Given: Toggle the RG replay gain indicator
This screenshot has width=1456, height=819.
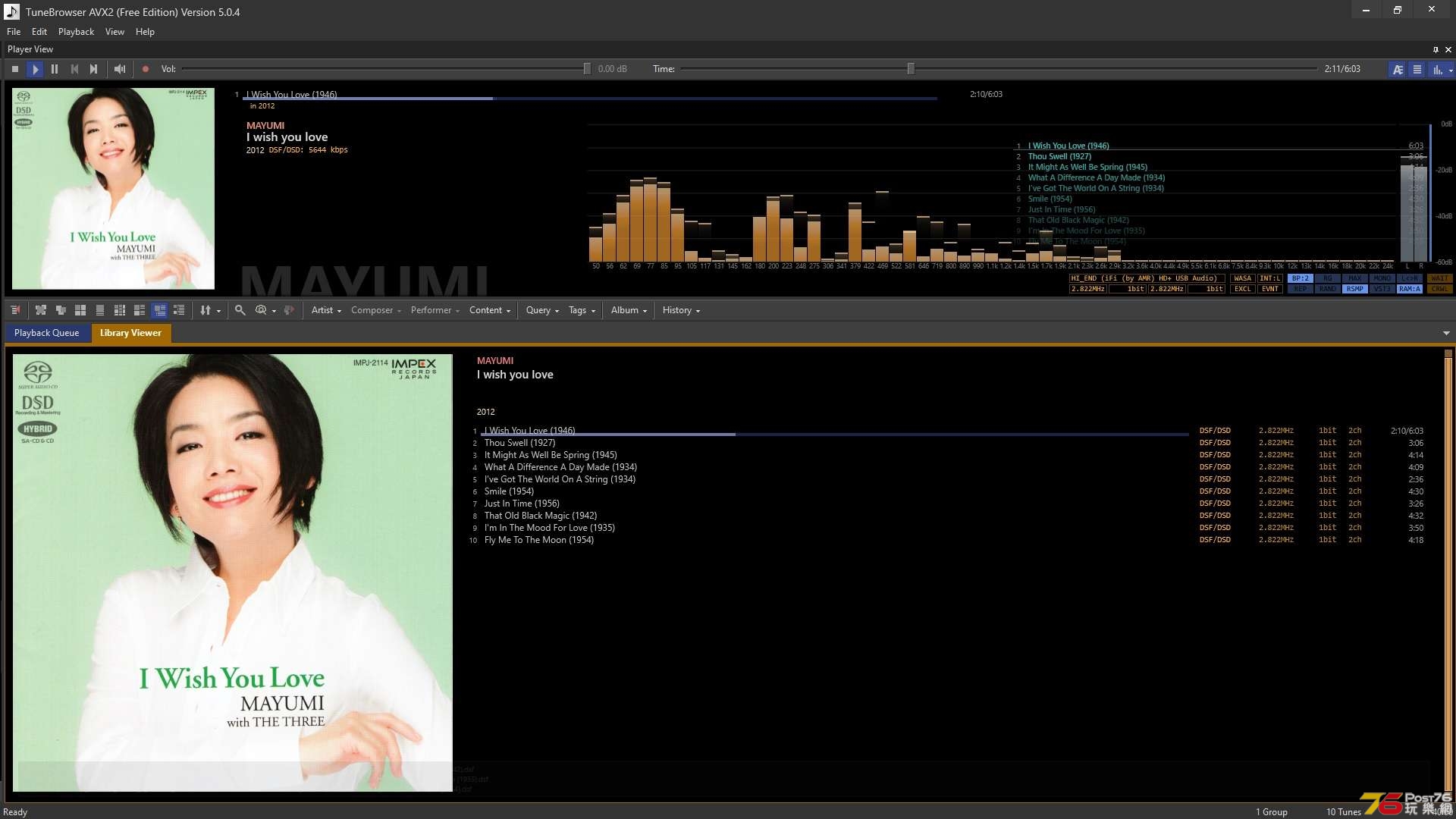Looking at the screenshot, I should pyautogui.click(x=1328, y=278).
